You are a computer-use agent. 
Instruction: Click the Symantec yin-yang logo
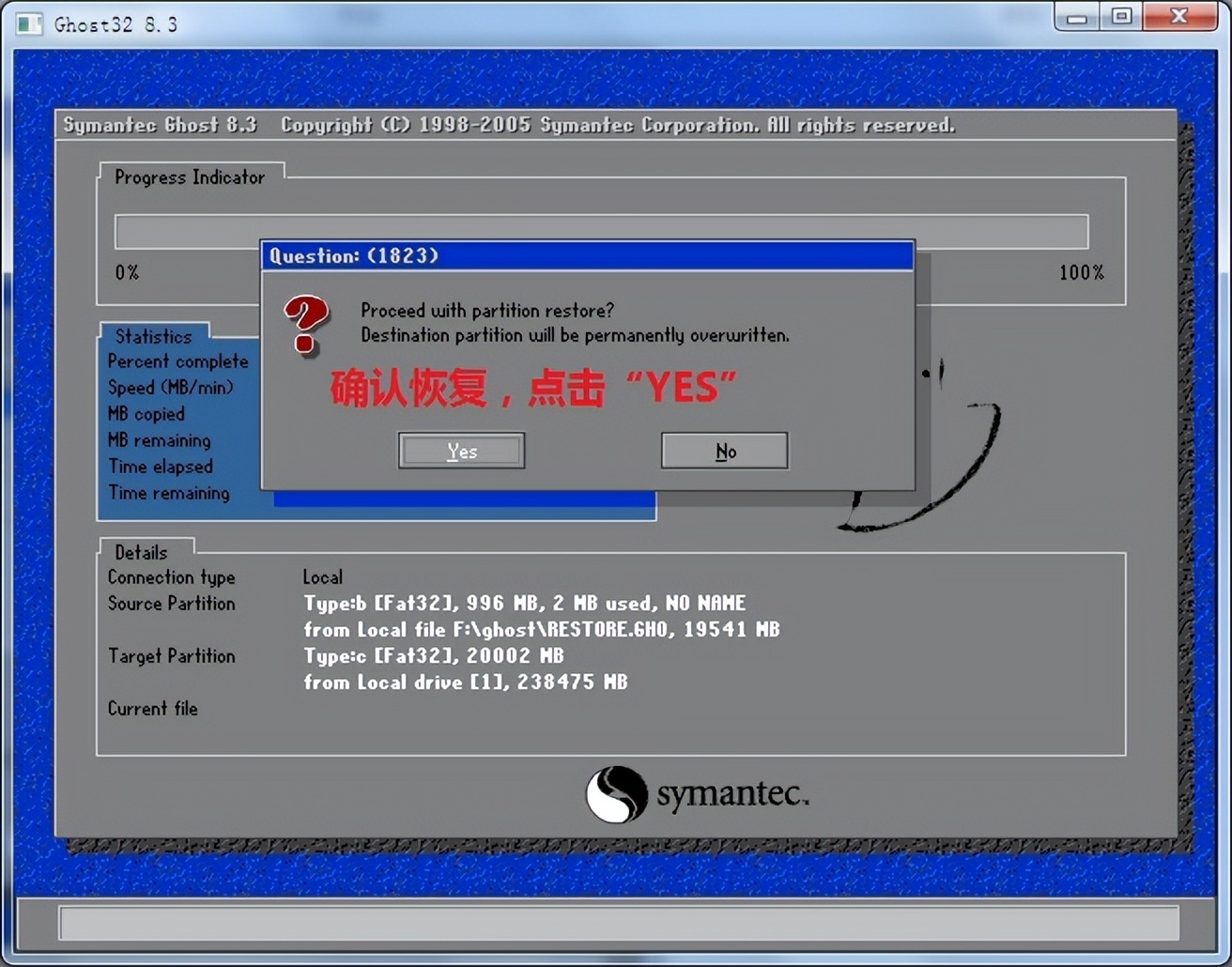617,794
